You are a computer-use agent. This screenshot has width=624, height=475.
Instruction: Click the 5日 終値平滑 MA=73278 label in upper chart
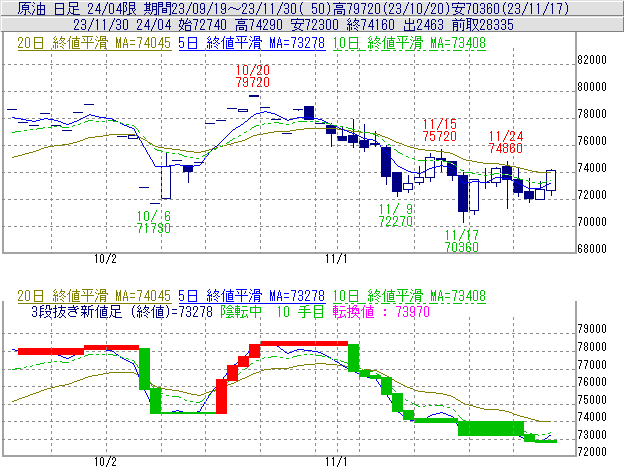click(x=252, y=43)
